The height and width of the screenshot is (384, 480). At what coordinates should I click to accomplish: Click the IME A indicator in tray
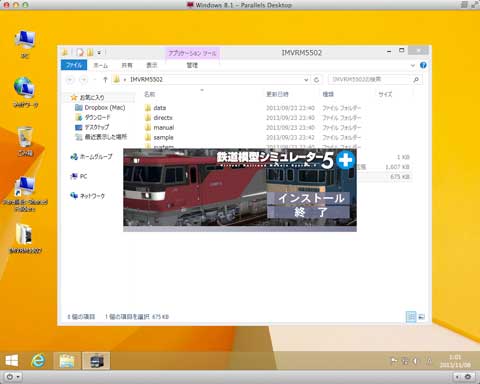429,361
